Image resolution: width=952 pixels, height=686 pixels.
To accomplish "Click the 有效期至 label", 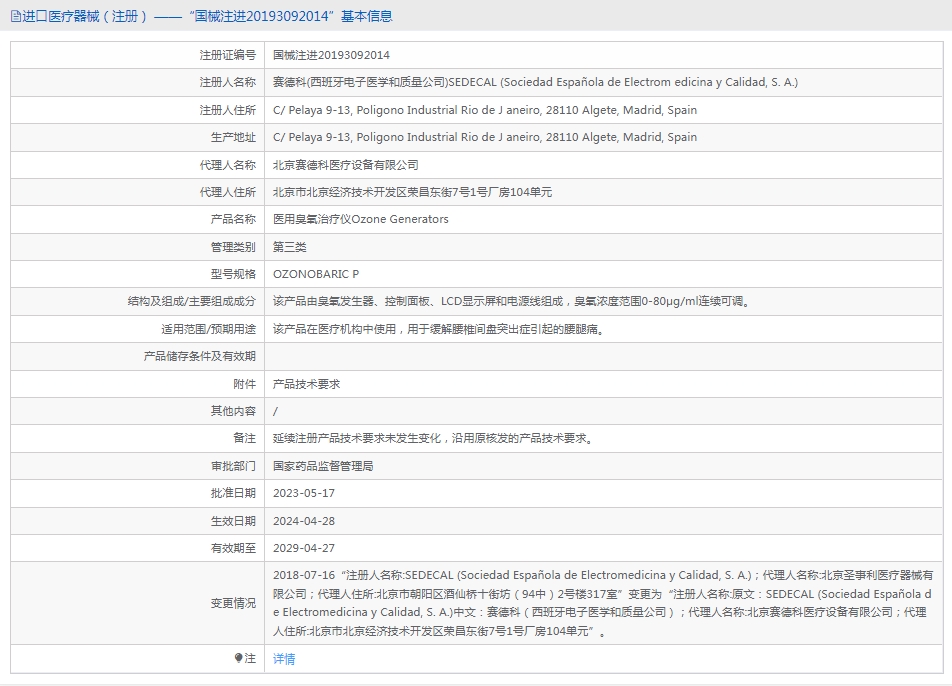I will tap(233, 548).
